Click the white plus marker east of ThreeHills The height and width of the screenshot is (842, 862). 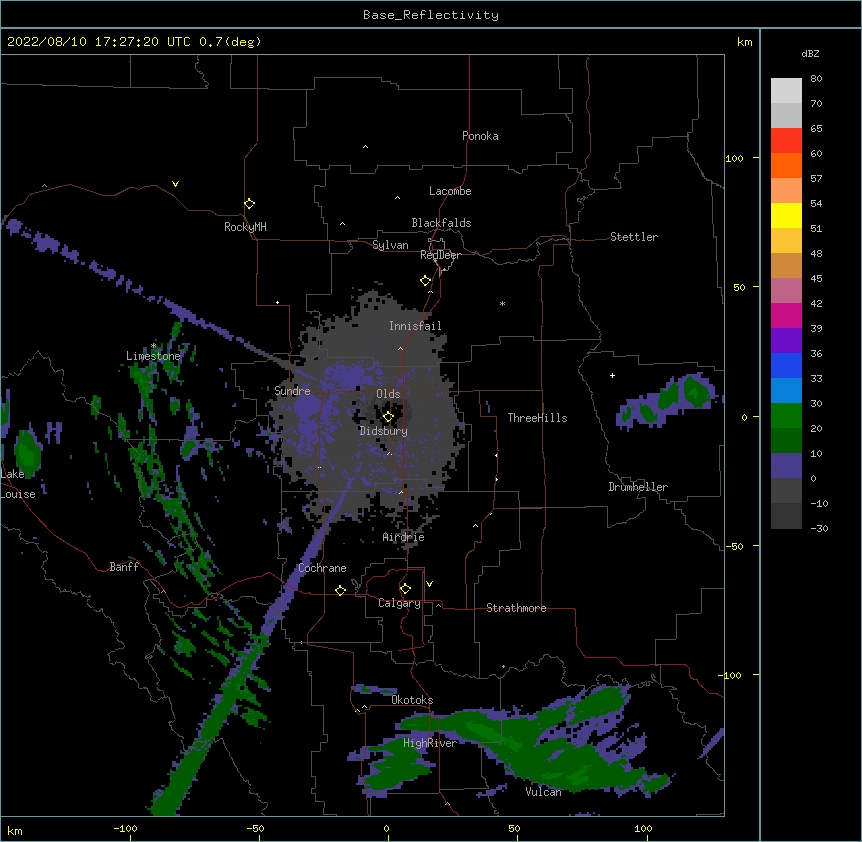(x=612, y=375)
